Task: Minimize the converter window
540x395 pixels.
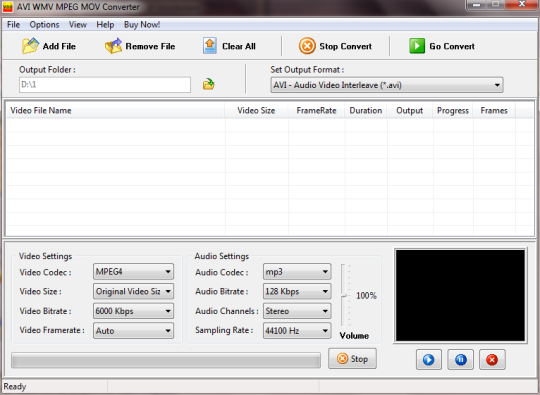Action: [476, 5]
